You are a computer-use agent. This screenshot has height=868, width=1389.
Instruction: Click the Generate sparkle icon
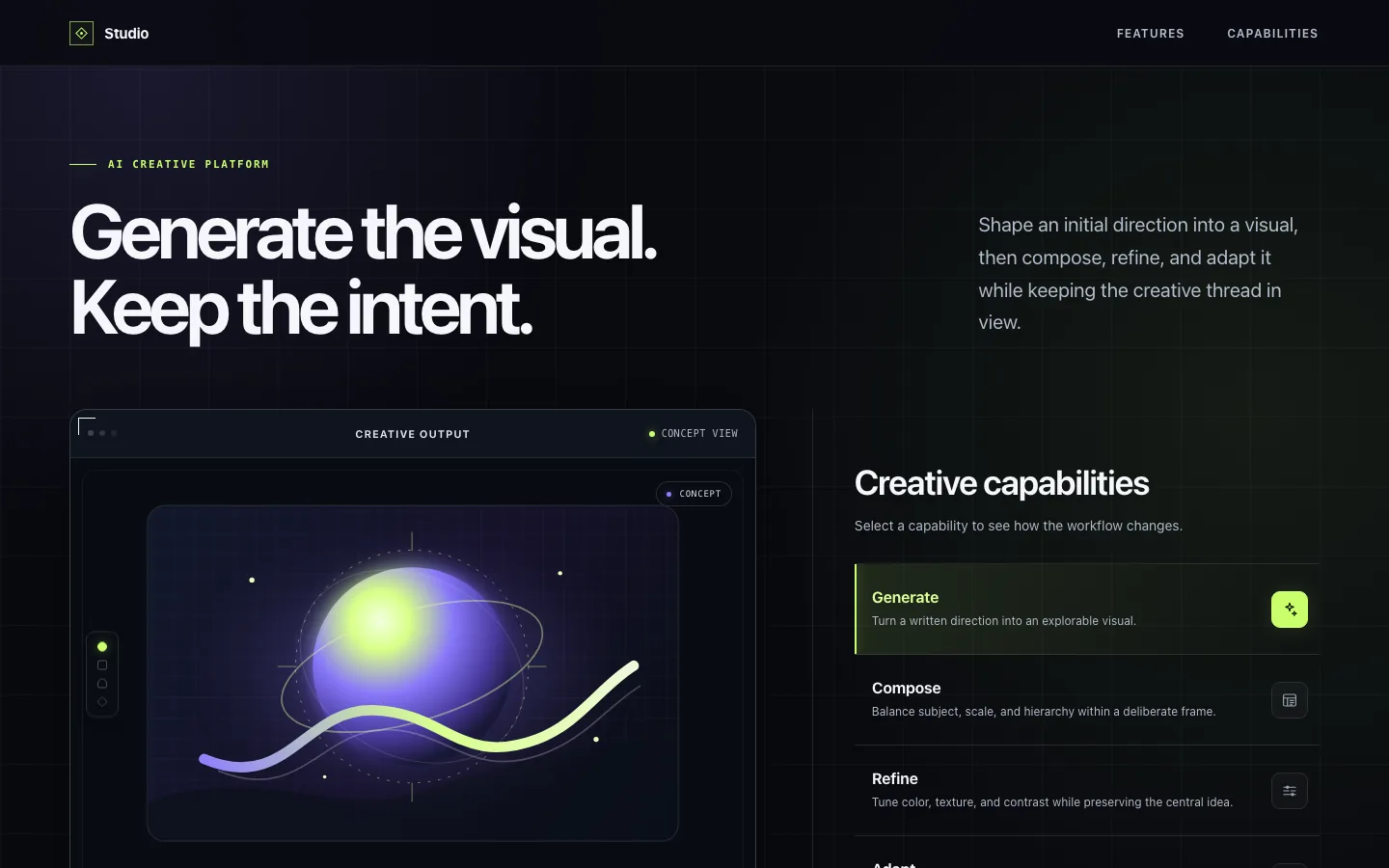(1290, 610)
